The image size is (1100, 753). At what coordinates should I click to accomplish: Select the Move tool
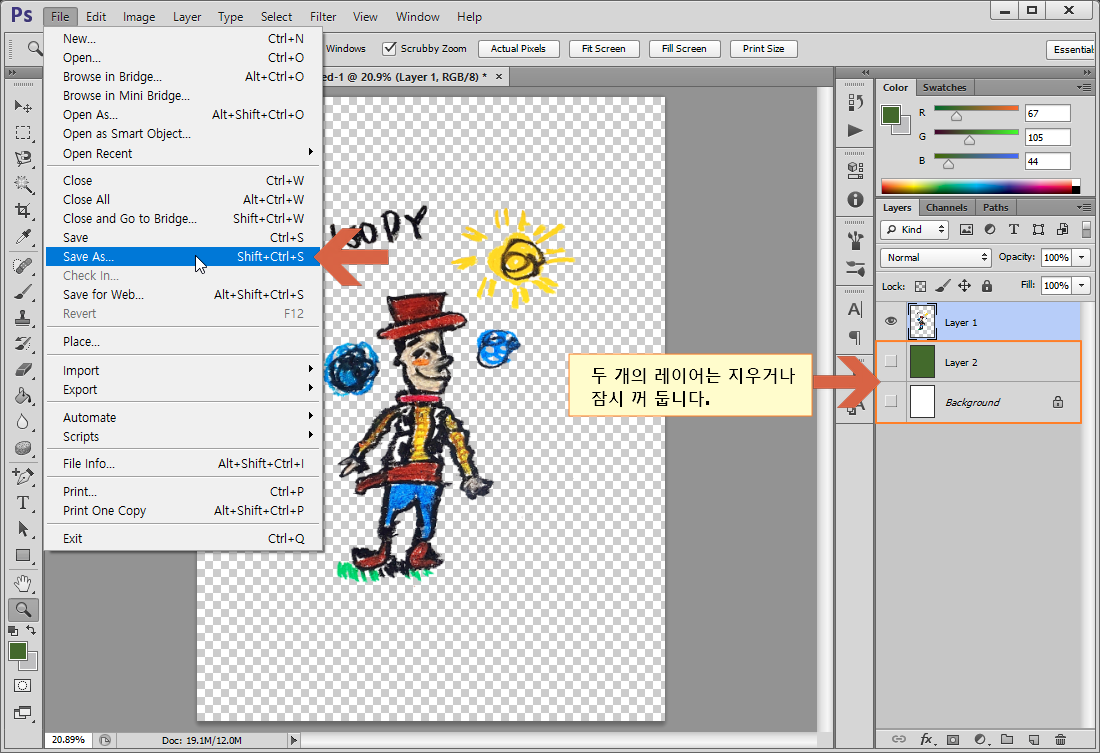[23, 106]
